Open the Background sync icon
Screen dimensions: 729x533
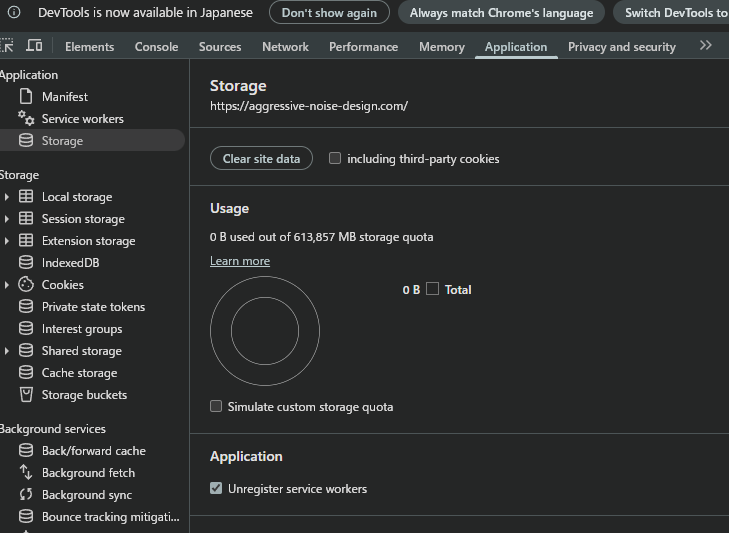coord(26,495)
